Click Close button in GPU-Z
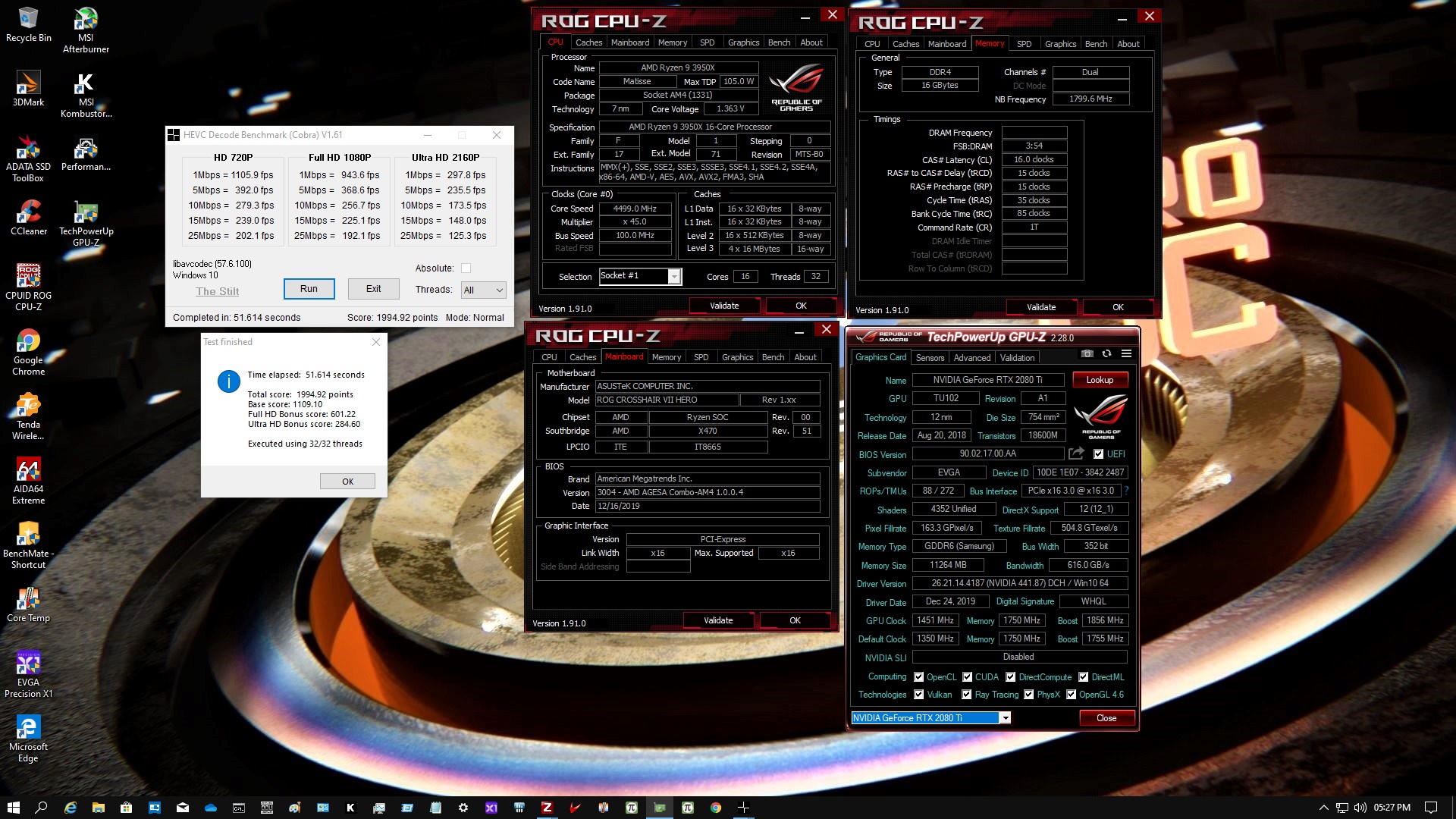Image resolution: width=1456 pixels, height=819 pixels. click(x=1106, y=718)
